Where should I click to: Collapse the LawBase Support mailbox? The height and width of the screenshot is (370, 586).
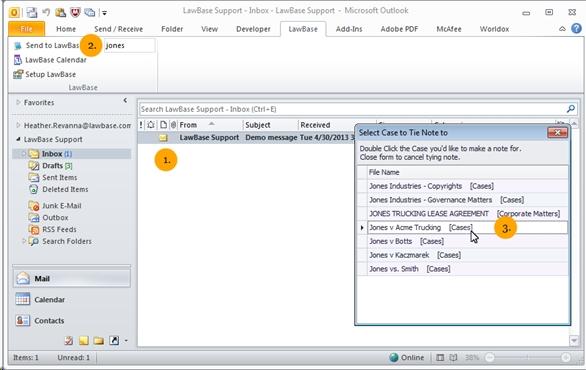(x=18, y=139)
